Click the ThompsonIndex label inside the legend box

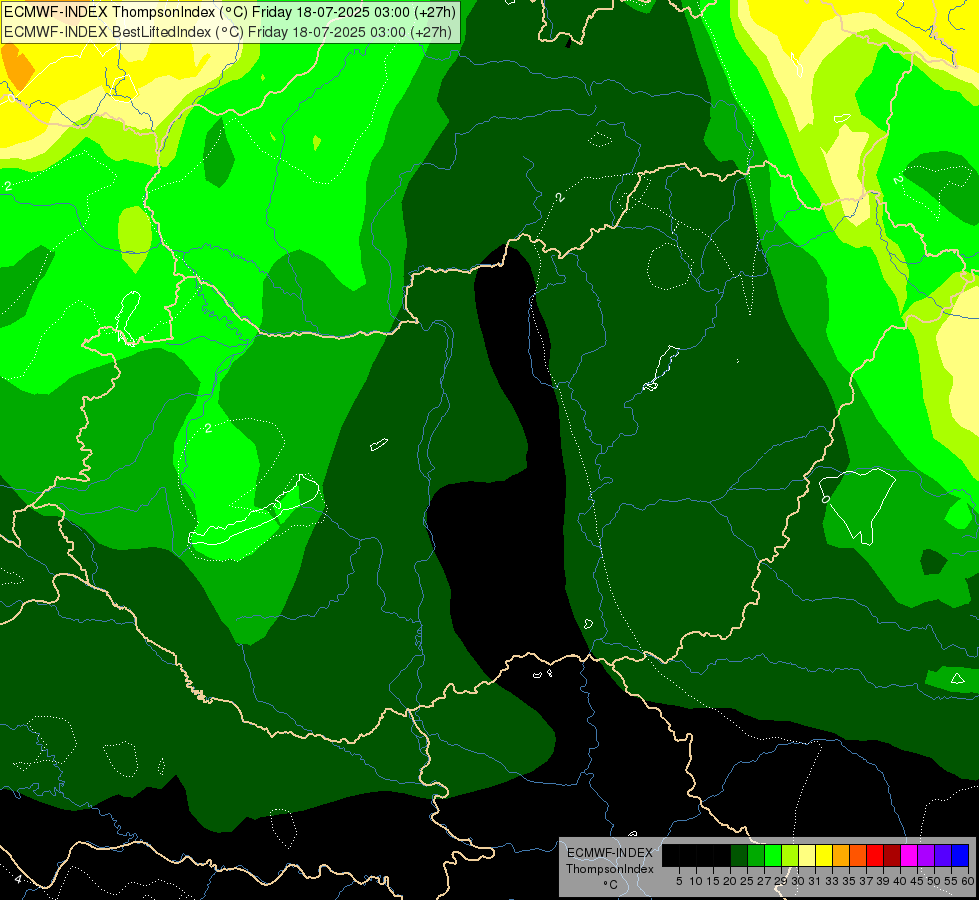pos(610,869)
